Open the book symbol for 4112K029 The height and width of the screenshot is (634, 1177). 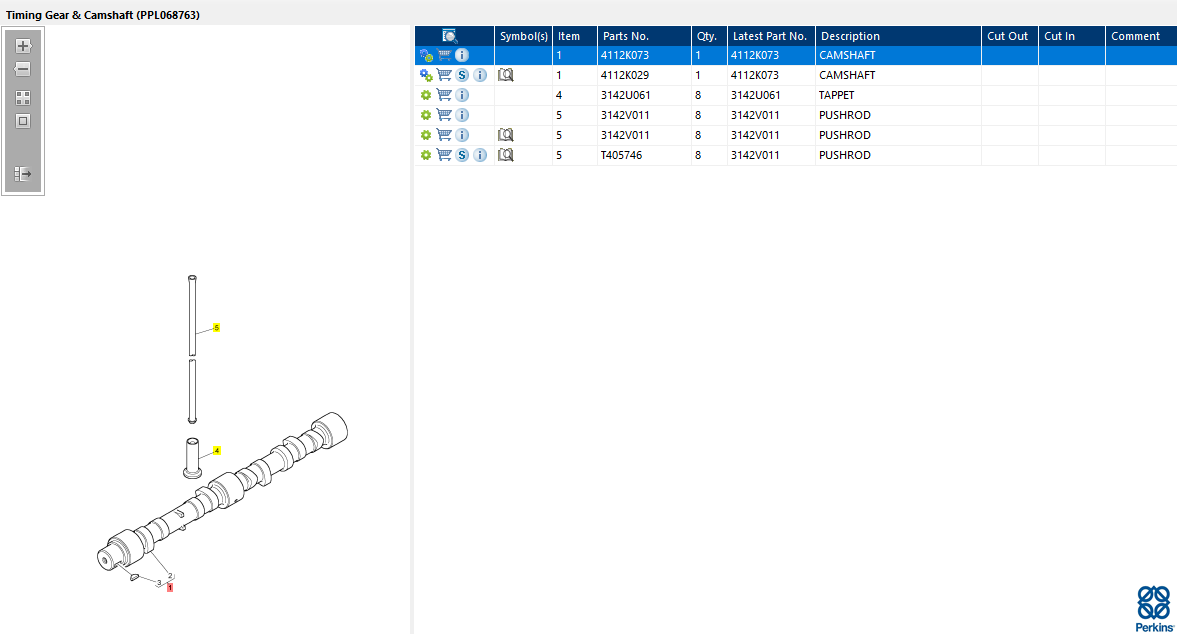506,75
